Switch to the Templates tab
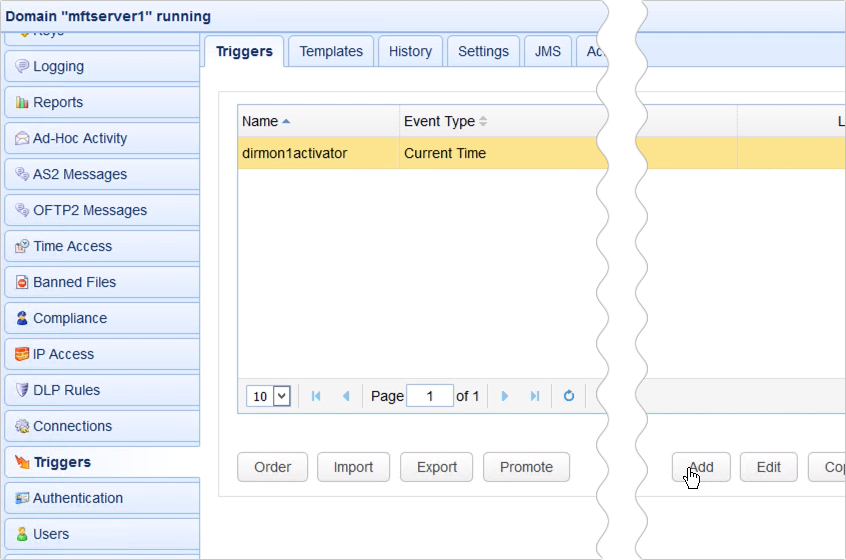This screenshot has width=846, height=560. tap(331, 52)
